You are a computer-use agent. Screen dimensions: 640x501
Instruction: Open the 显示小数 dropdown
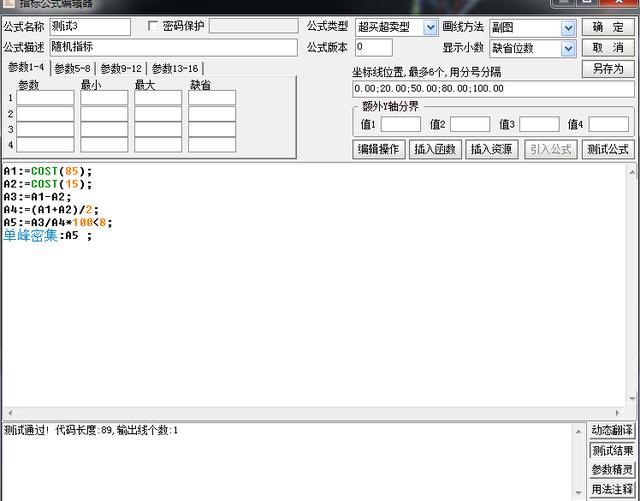568,48
